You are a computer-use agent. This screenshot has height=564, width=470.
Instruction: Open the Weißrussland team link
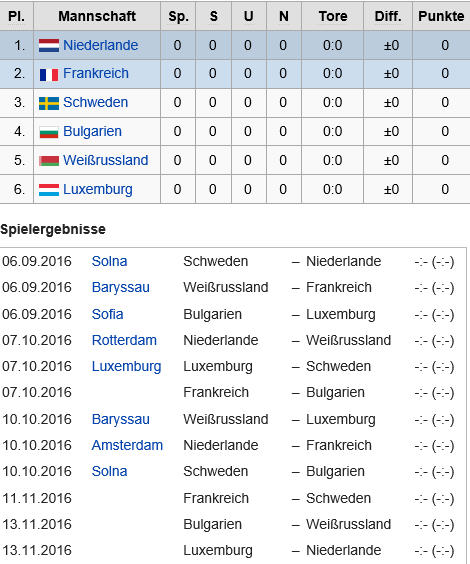pyautogui.click(x=105, y=160)
